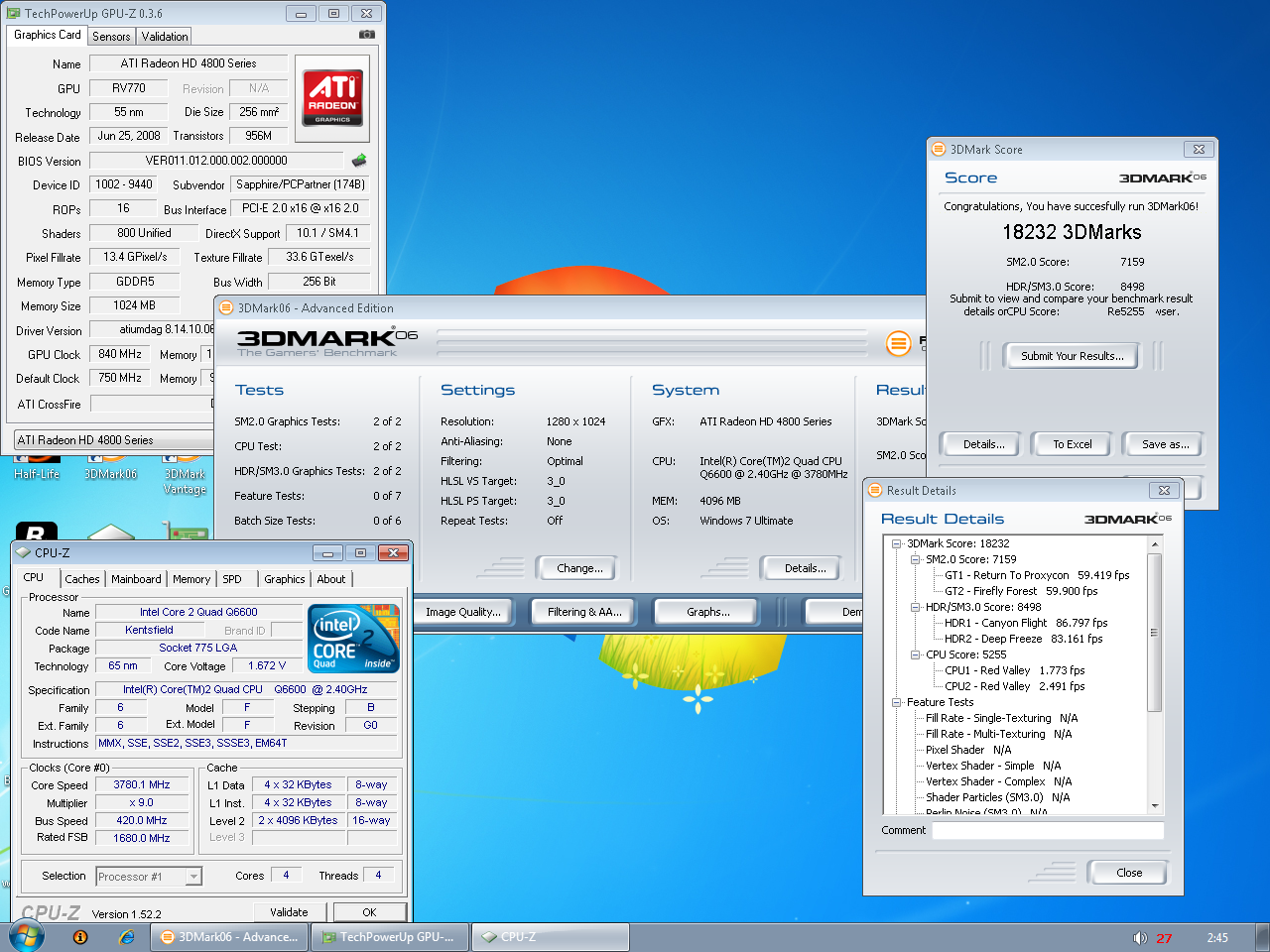
Task: Switch to the TechPowerUp GPU-Z taskbar button
Action: [390, 937]
